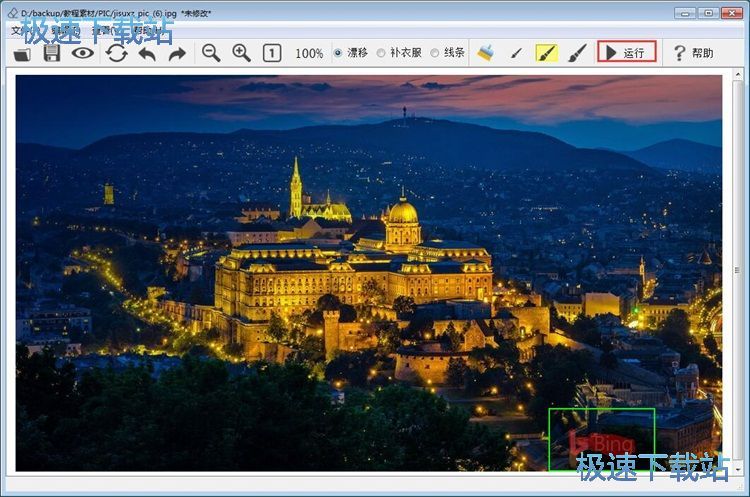
Task: Activate the yellow highlighter marker tool
Action: tap(547, 53)
